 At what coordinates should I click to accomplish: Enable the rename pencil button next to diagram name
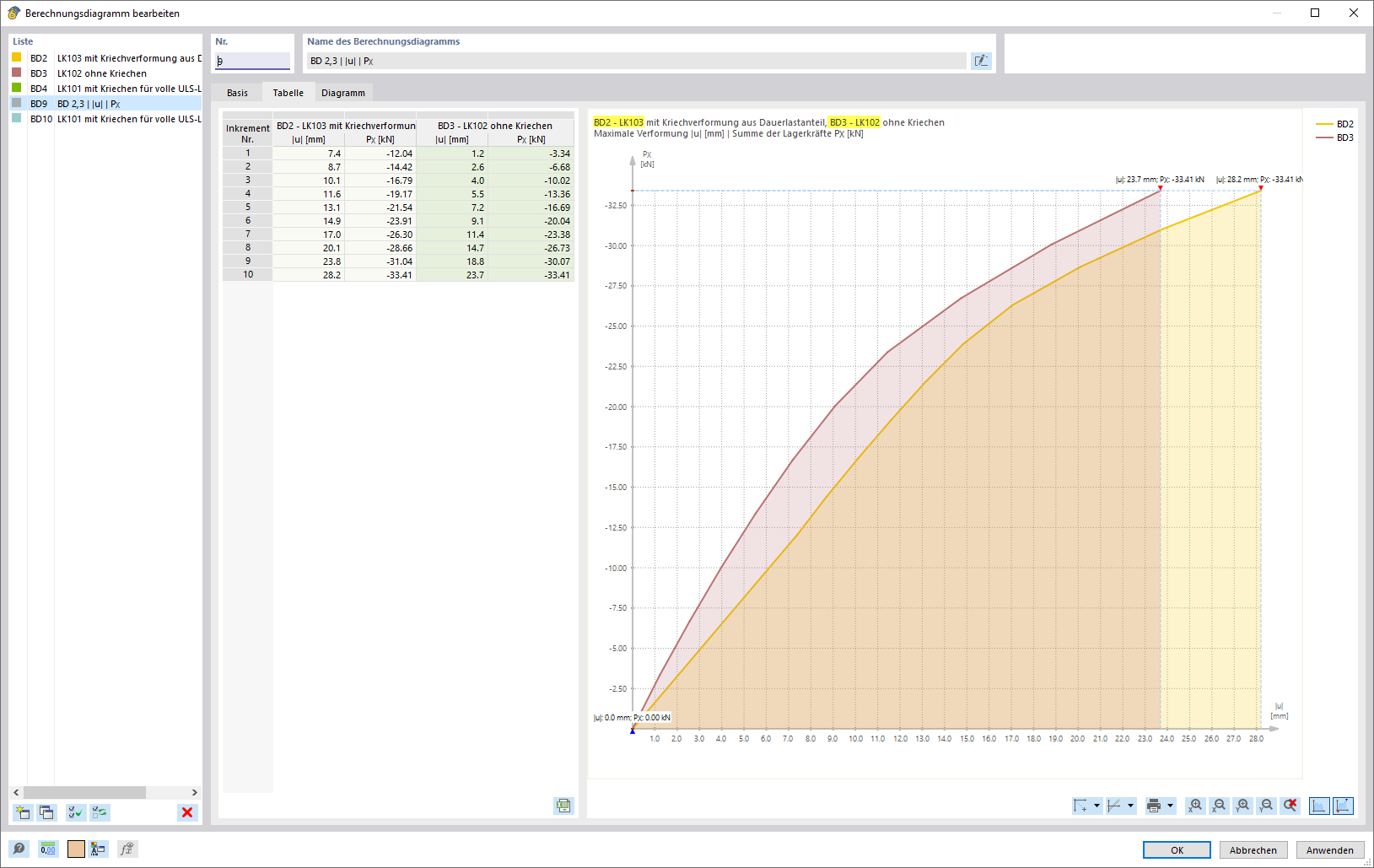coord(981,60)
